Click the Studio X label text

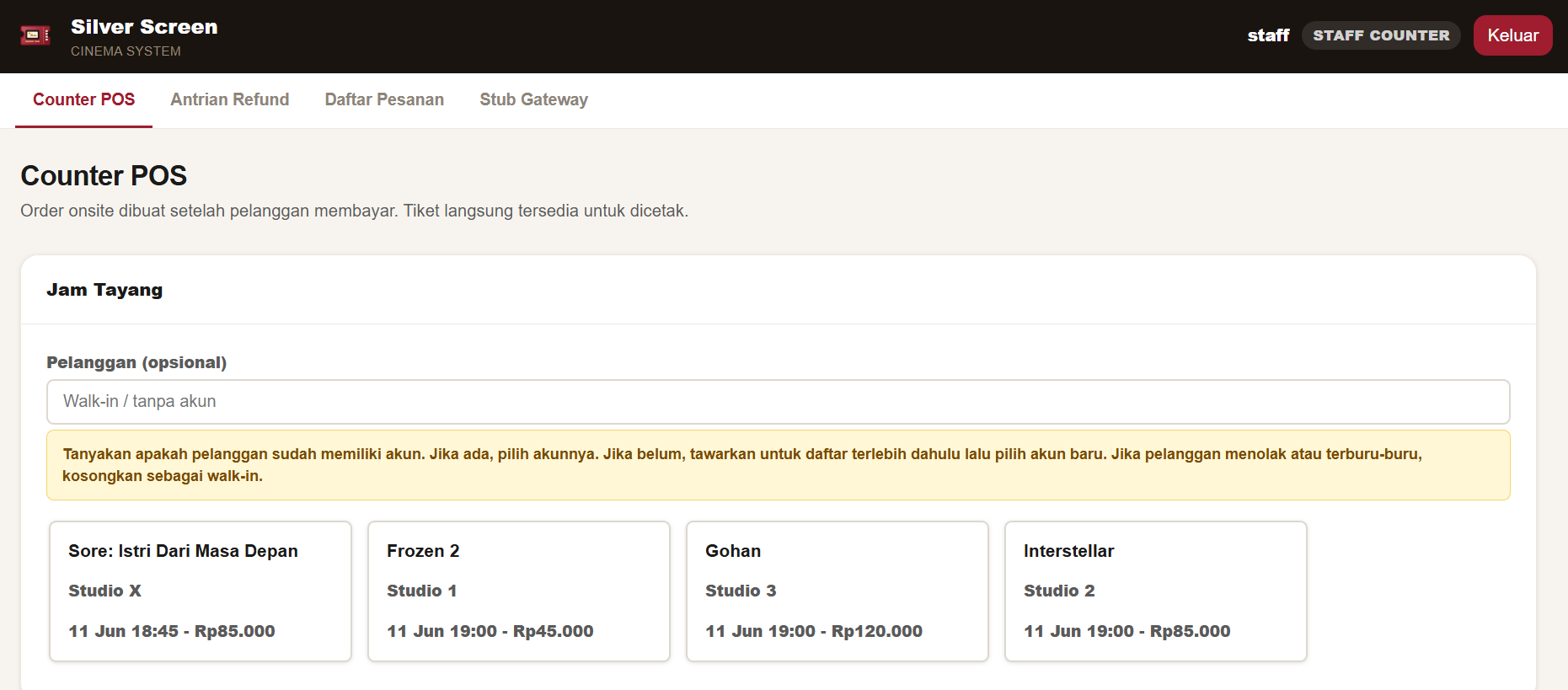tap(104, 591)
